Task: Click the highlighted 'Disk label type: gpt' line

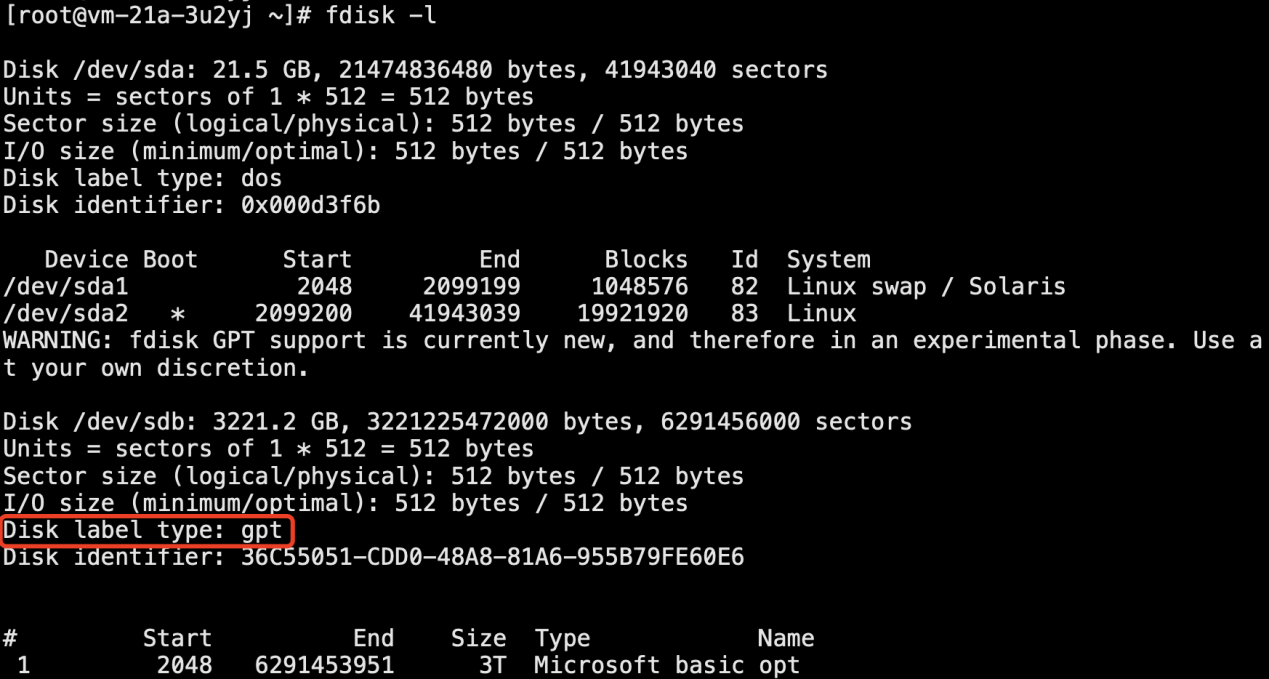Action: [144, 530]
